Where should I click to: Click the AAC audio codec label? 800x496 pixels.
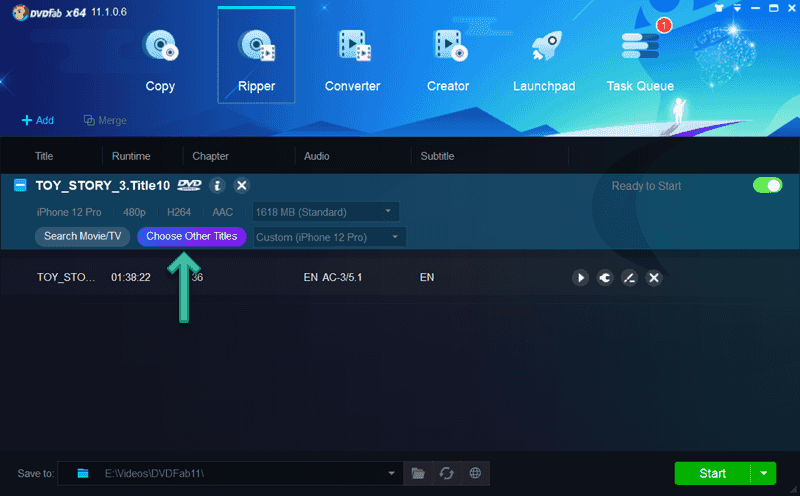pyautogui.click(x=222, y=212)
